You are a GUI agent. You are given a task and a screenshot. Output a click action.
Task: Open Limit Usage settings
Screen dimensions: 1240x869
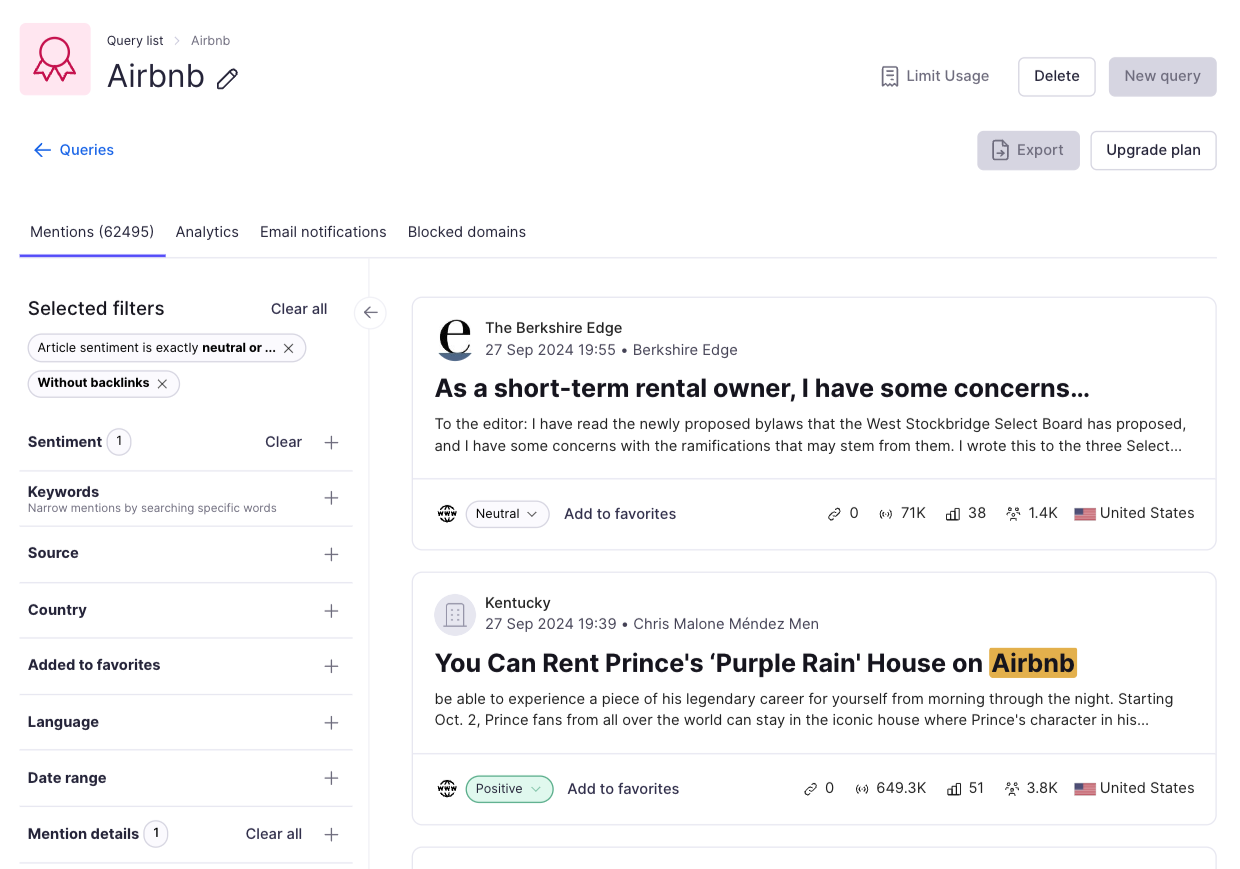[934, 75]
